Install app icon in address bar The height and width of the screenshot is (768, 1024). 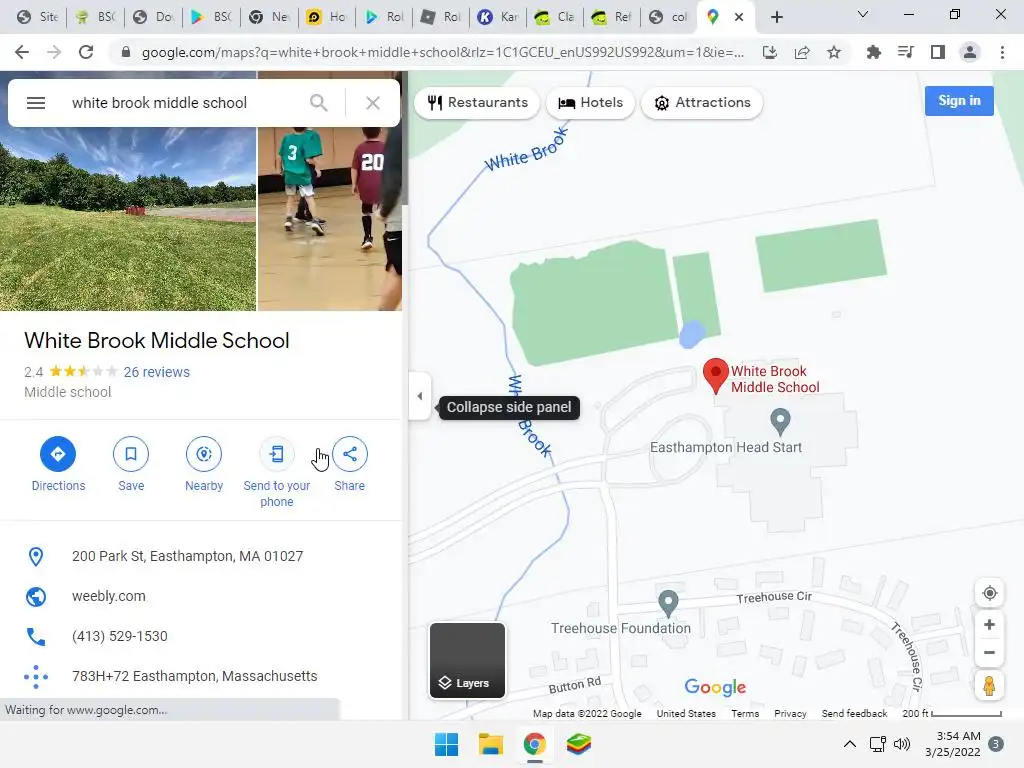pos(770,52)
